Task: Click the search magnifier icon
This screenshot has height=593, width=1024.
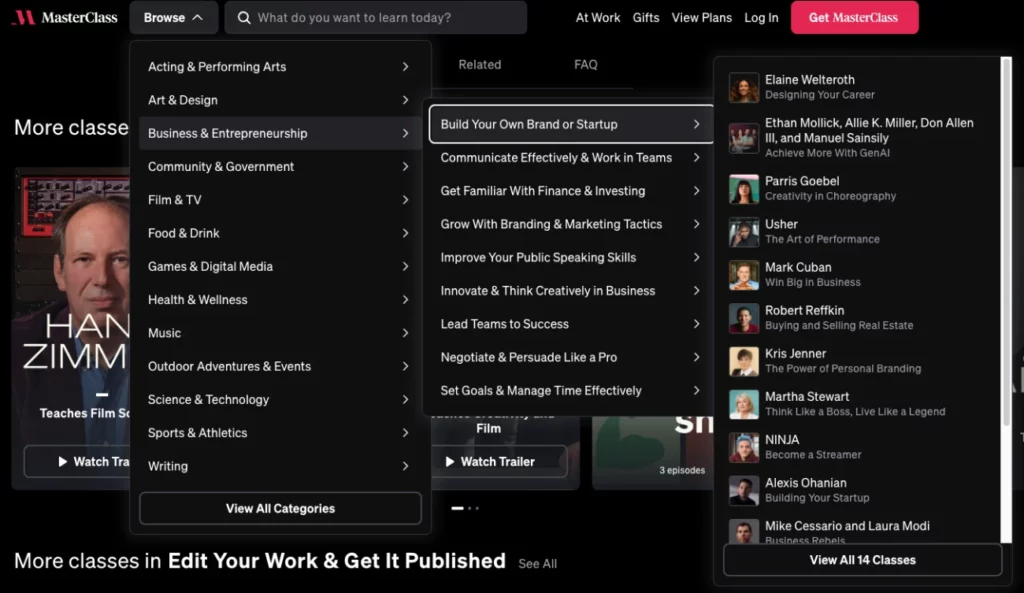Action: click(244, 18)
